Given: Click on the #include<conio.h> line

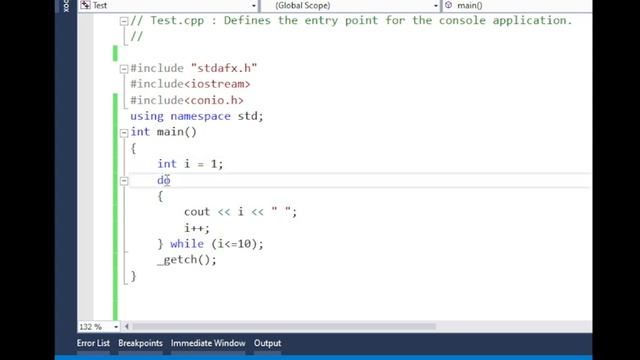Looking at the screenshot, I should pyautogui.click(x=187, y=100).
